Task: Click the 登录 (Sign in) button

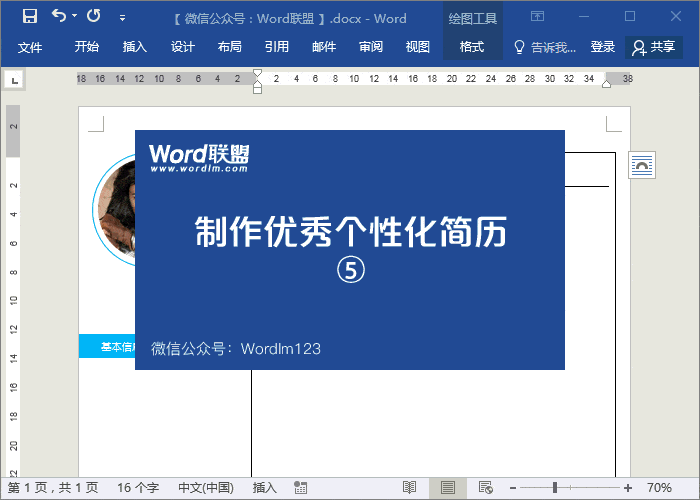Action: 603,47
